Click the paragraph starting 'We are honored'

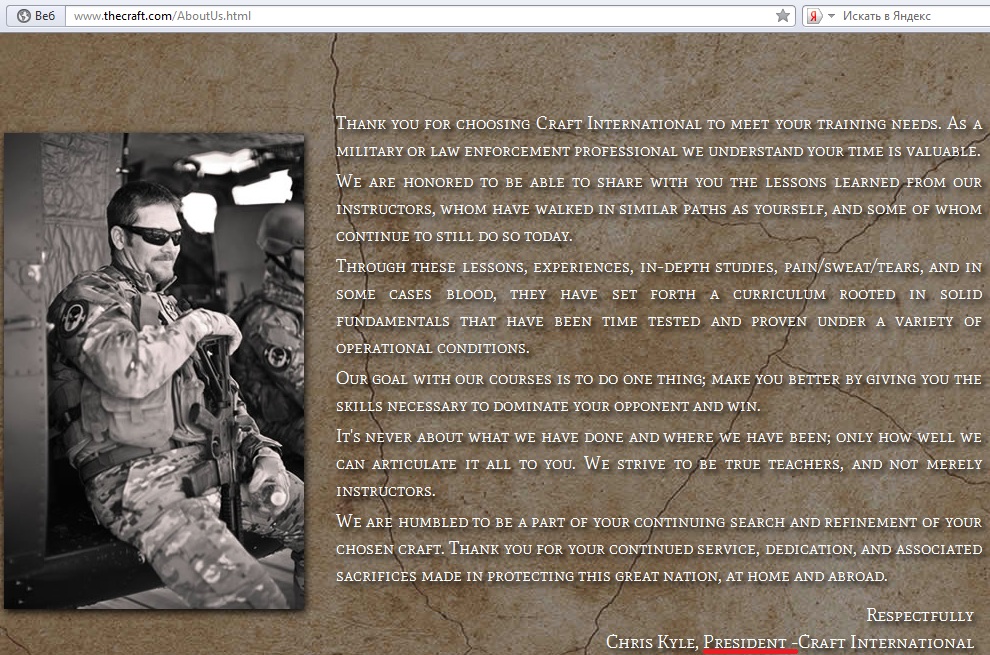658,209
